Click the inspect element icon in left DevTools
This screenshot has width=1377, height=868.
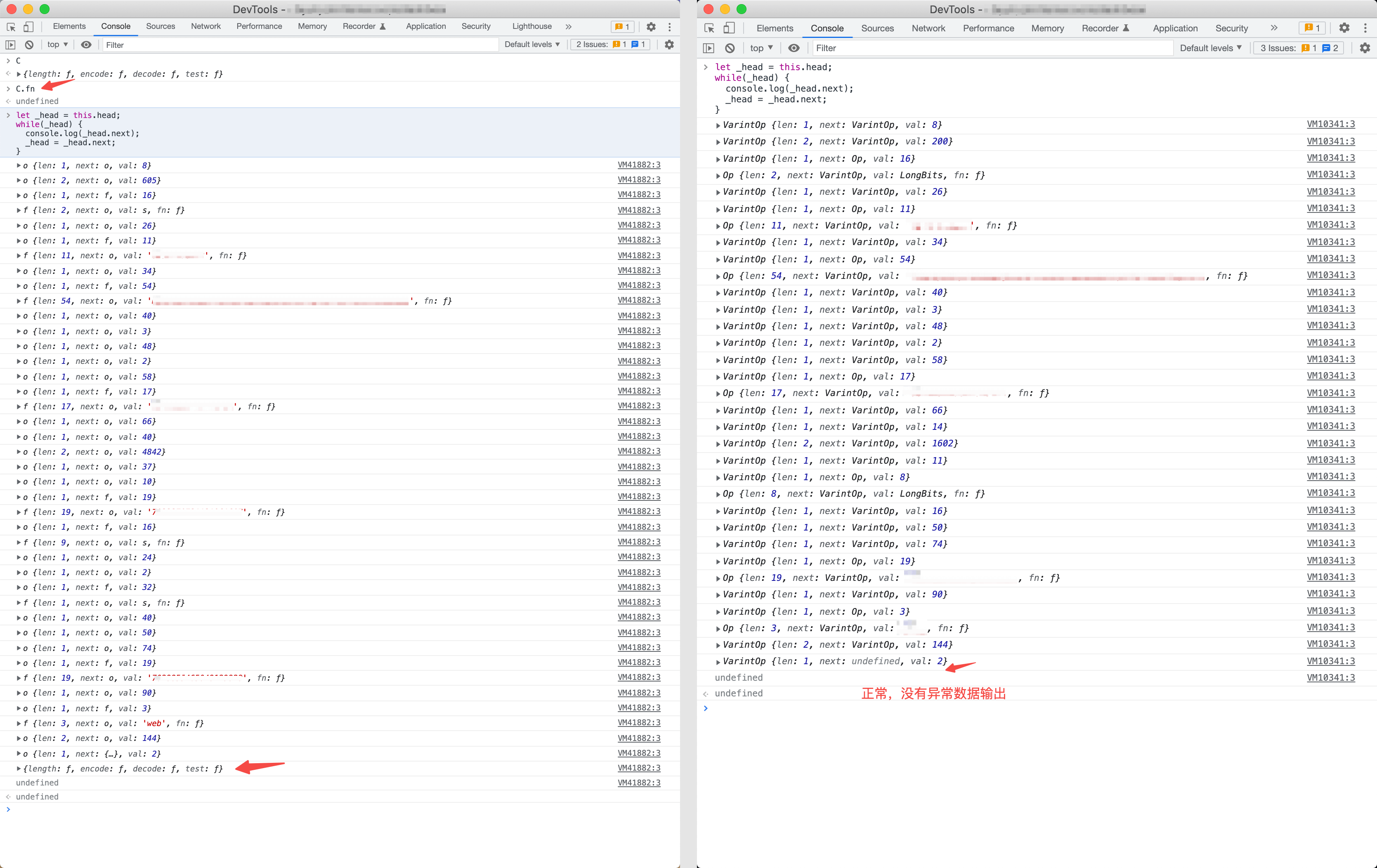click(11, 27)
